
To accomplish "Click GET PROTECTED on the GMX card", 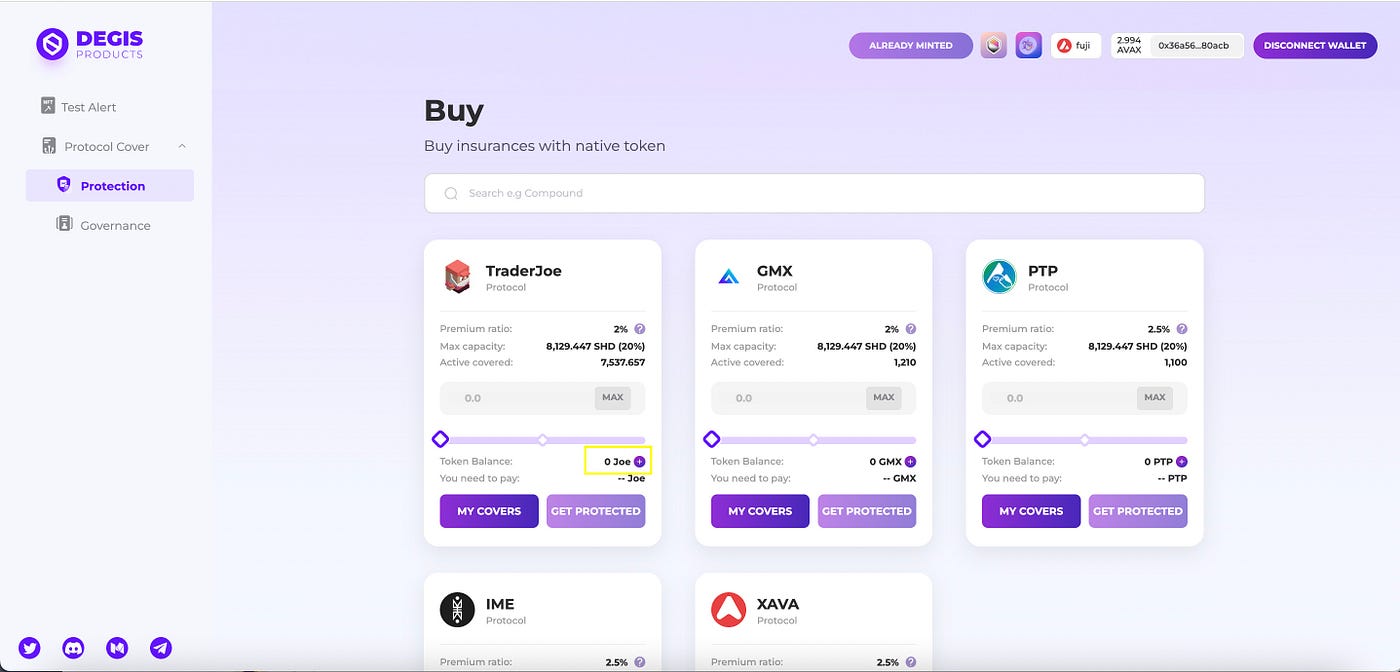I will (866, 511).
